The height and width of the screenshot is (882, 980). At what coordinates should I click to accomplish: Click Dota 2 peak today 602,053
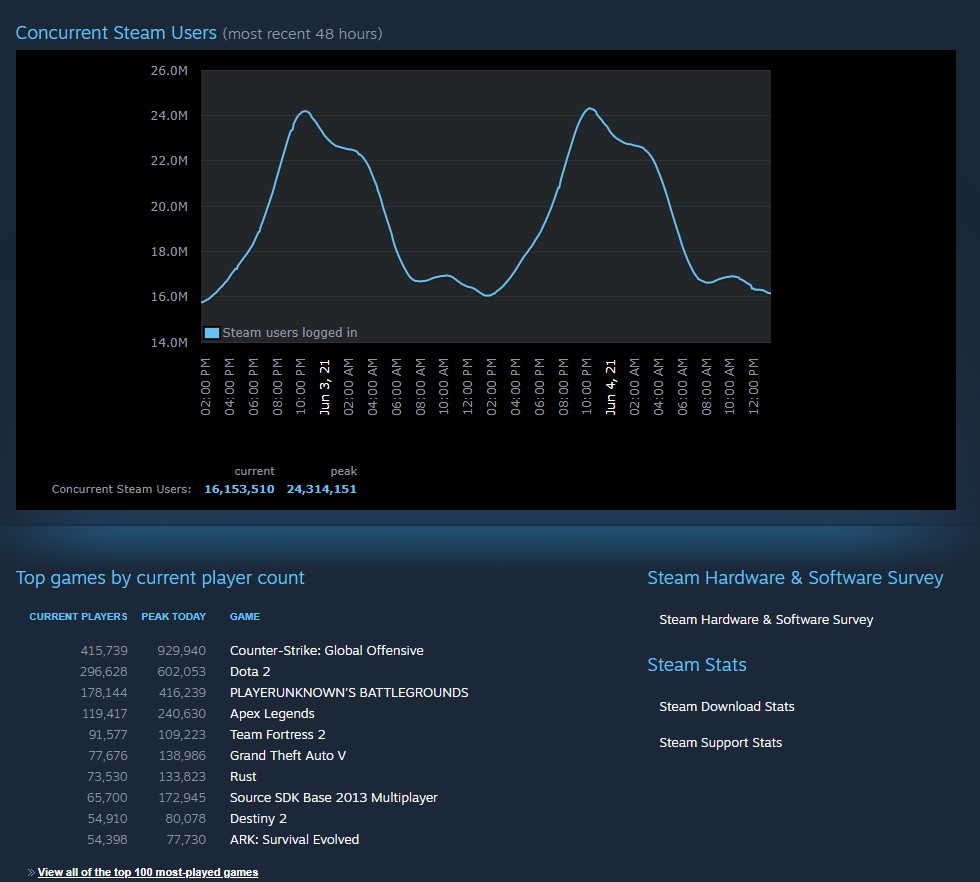[x=181, y=671]
